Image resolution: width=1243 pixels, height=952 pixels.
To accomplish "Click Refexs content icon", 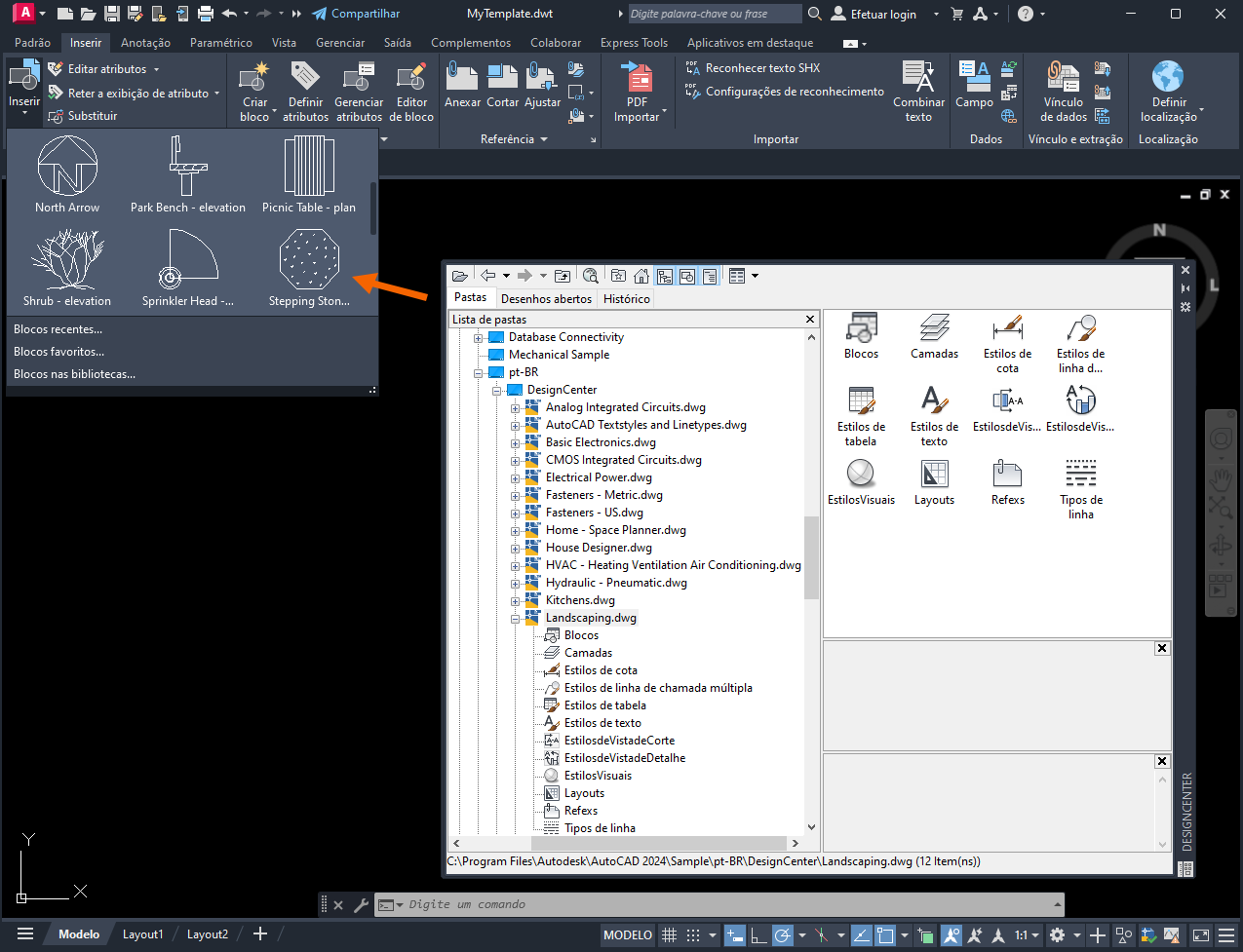I will [x=1007, y=482].
